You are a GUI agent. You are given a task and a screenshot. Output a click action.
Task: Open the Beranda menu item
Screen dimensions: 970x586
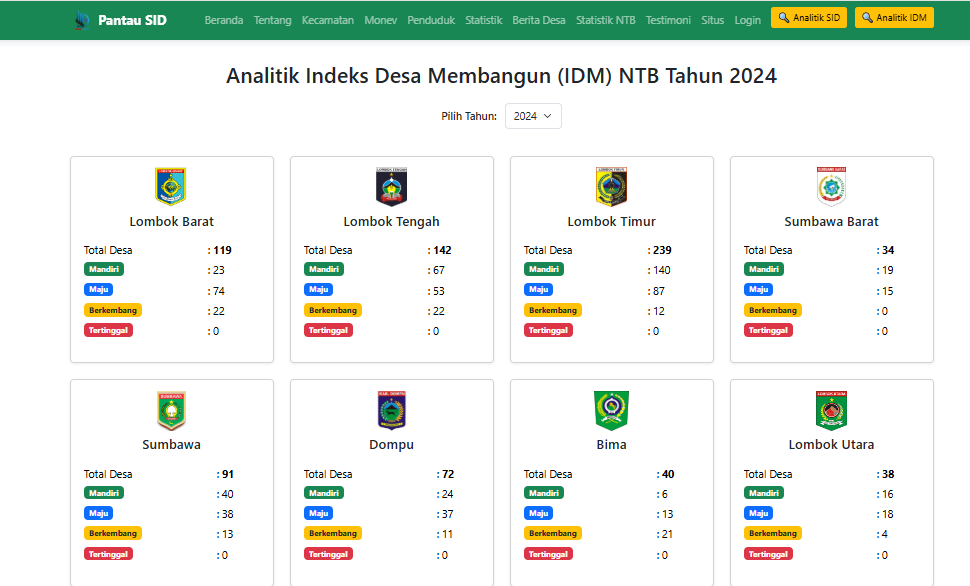[x=223, y=20]
